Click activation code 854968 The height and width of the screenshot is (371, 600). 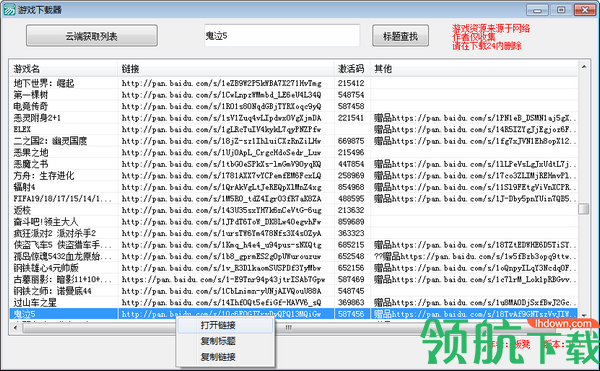click(351, 187)
